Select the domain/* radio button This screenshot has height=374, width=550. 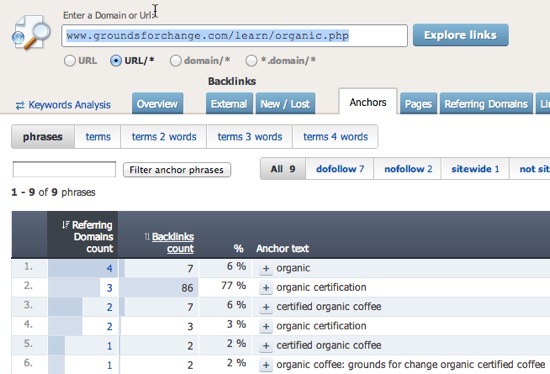pyautogui.click(x=176, y=61)
